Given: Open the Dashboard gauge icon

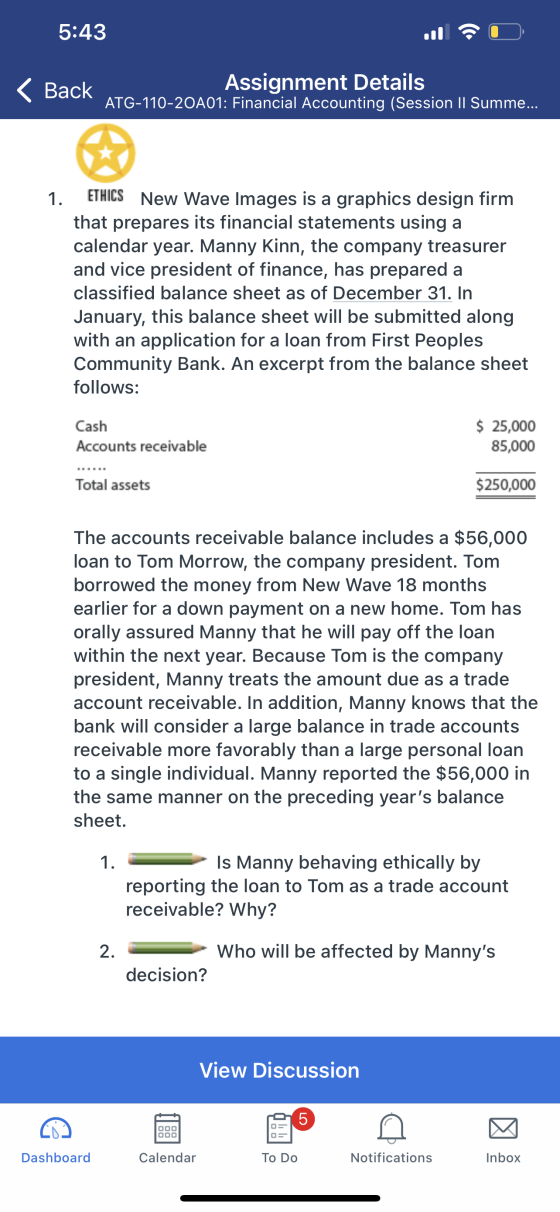Looking at the screenshot, I should (55, 1128).
